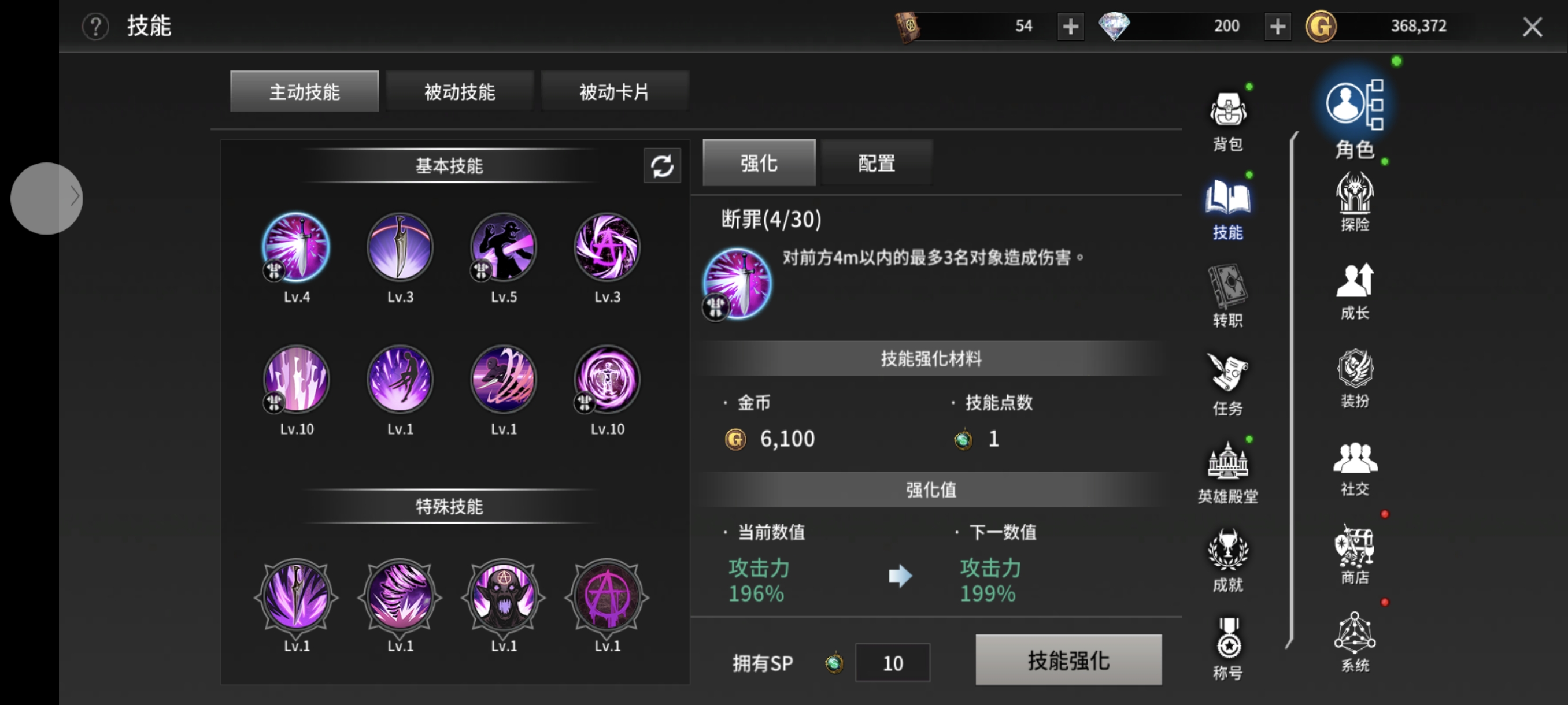Switch to the 被动技能 tab
This screenshot has width=1568, height=705.
coord(460,91)
